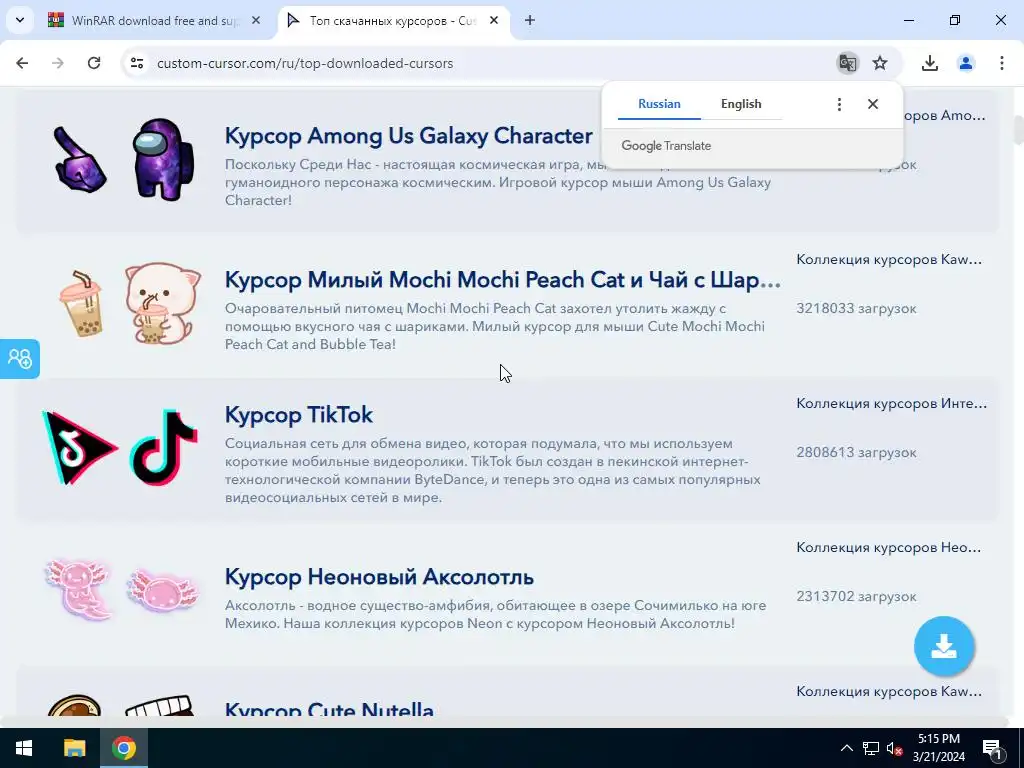Open Курсор Милый Mochi Mochi Peach Cat link

click(503, 280)
